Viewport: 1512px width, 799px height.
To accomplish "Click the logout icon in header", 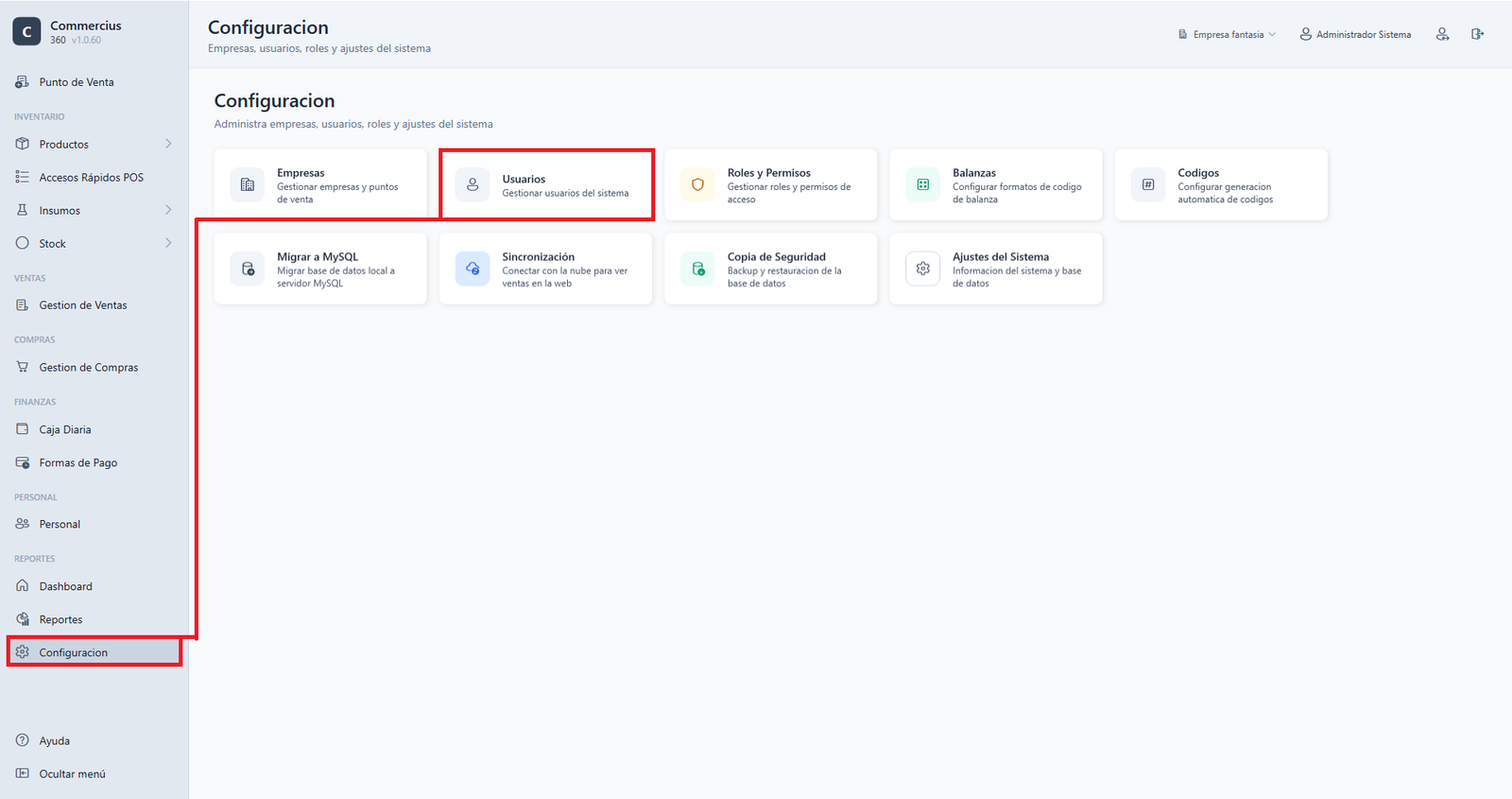I will [1478, 34].
